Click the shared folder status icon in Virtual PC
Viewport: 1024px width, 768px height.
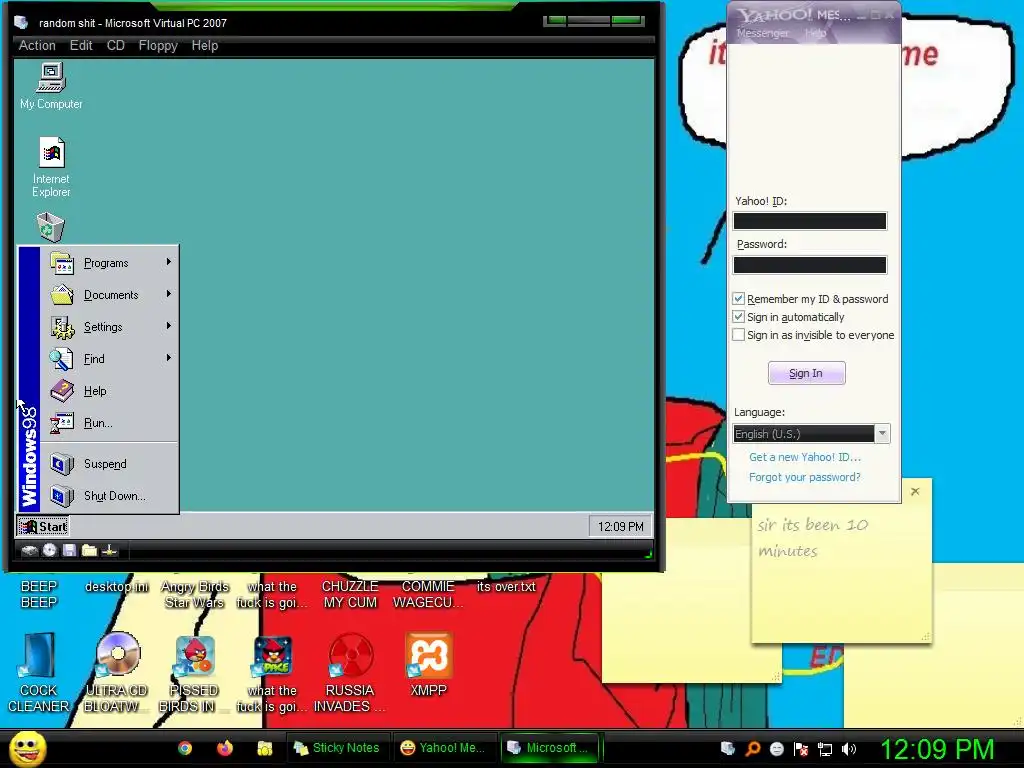click(89, 551)
